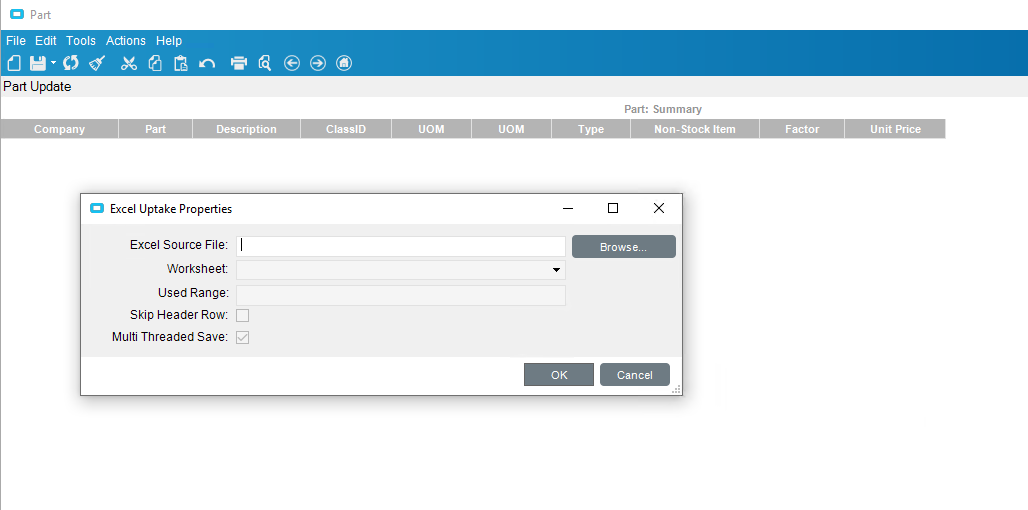1028x510 pixels.
Task: Minimize the Excel Uptake Properties dialog
Action: tap(568, 208)
